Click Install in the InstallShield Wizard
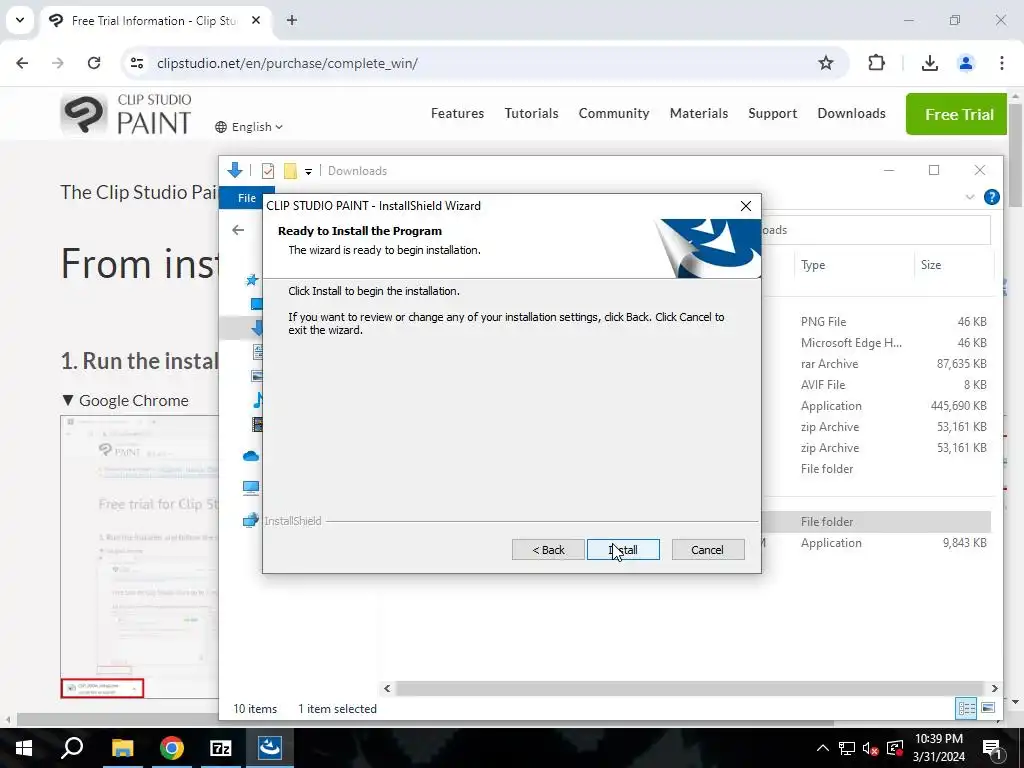 pos(623,550)
